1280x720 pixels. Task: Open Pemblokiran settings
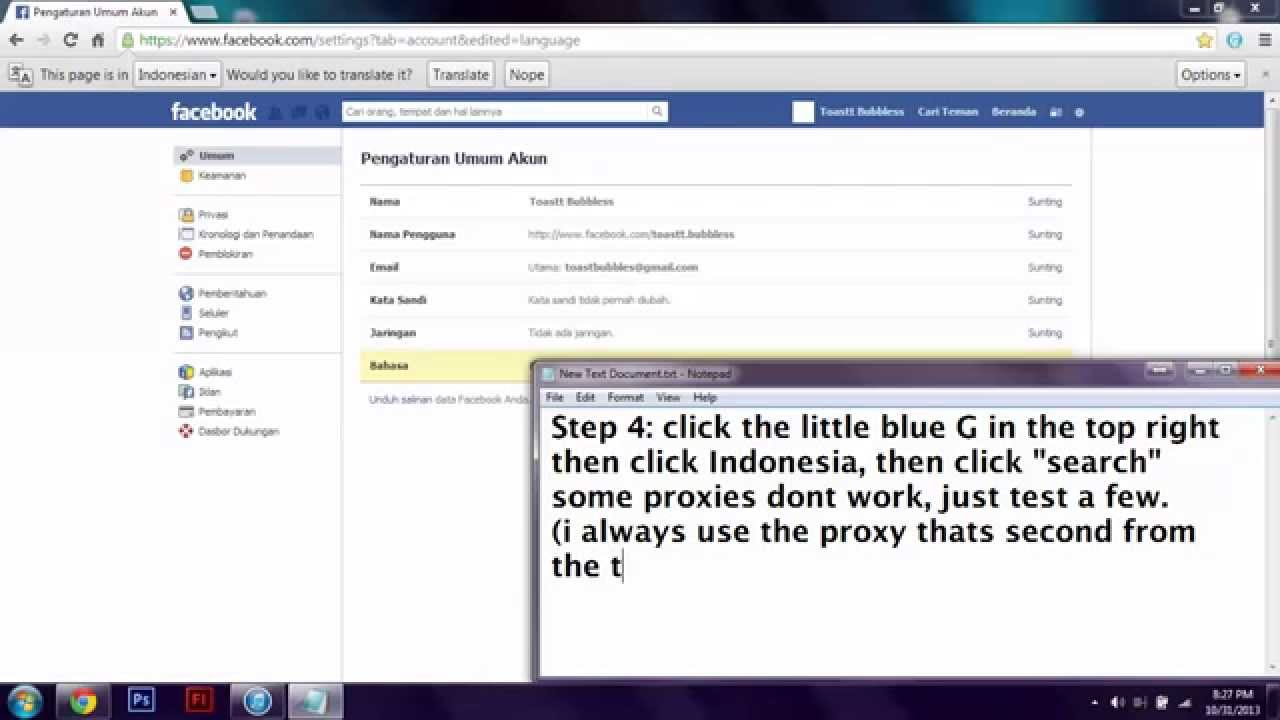[224, 254]
